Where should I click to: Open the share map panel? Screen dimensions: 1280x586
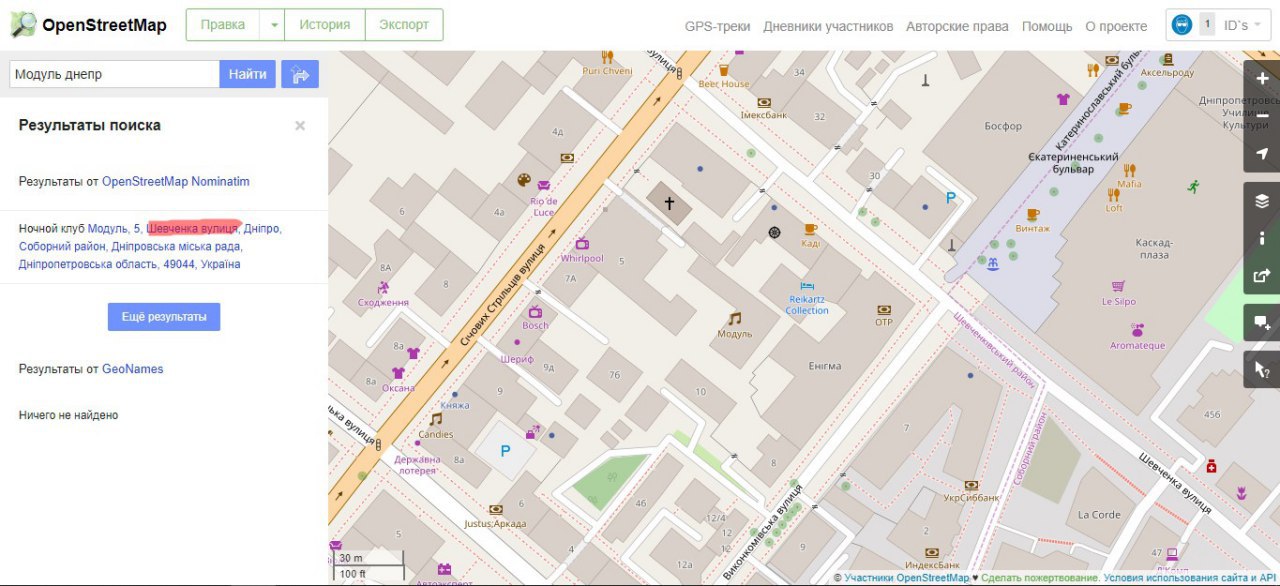click(x=1261, y=276)
